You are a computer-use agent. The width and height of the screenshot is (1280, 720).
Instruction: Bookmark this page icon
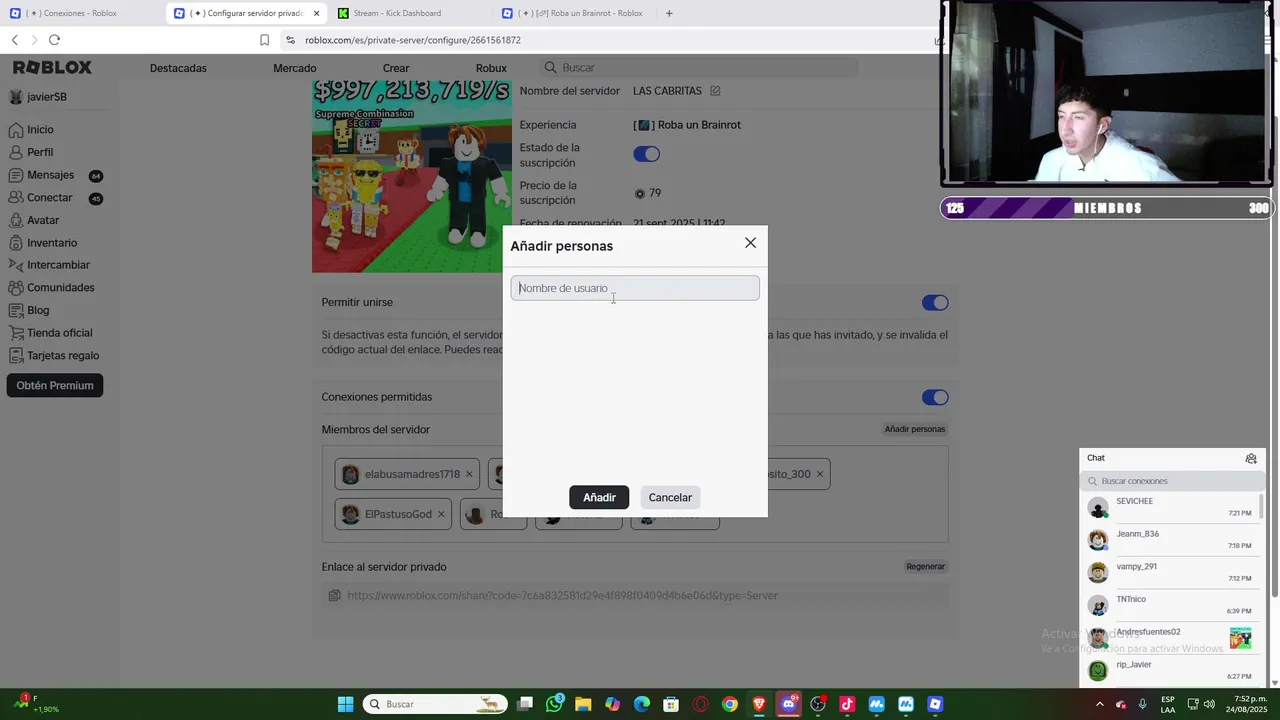[x=264, y=40]
